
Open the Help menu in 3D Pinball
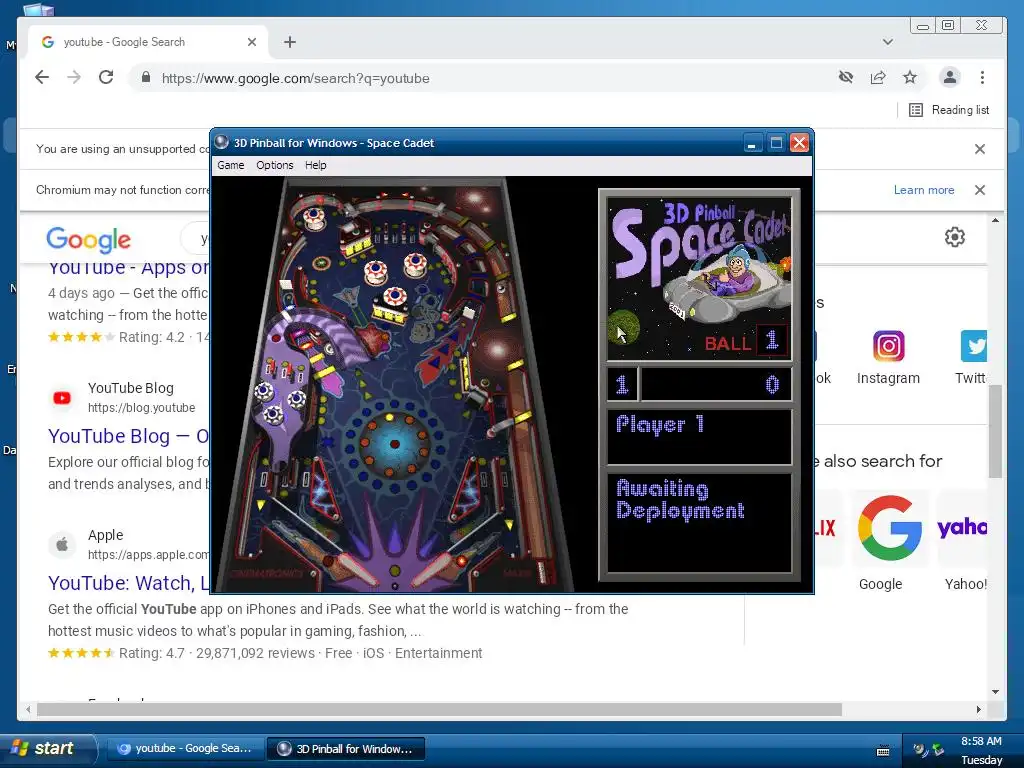315,165
